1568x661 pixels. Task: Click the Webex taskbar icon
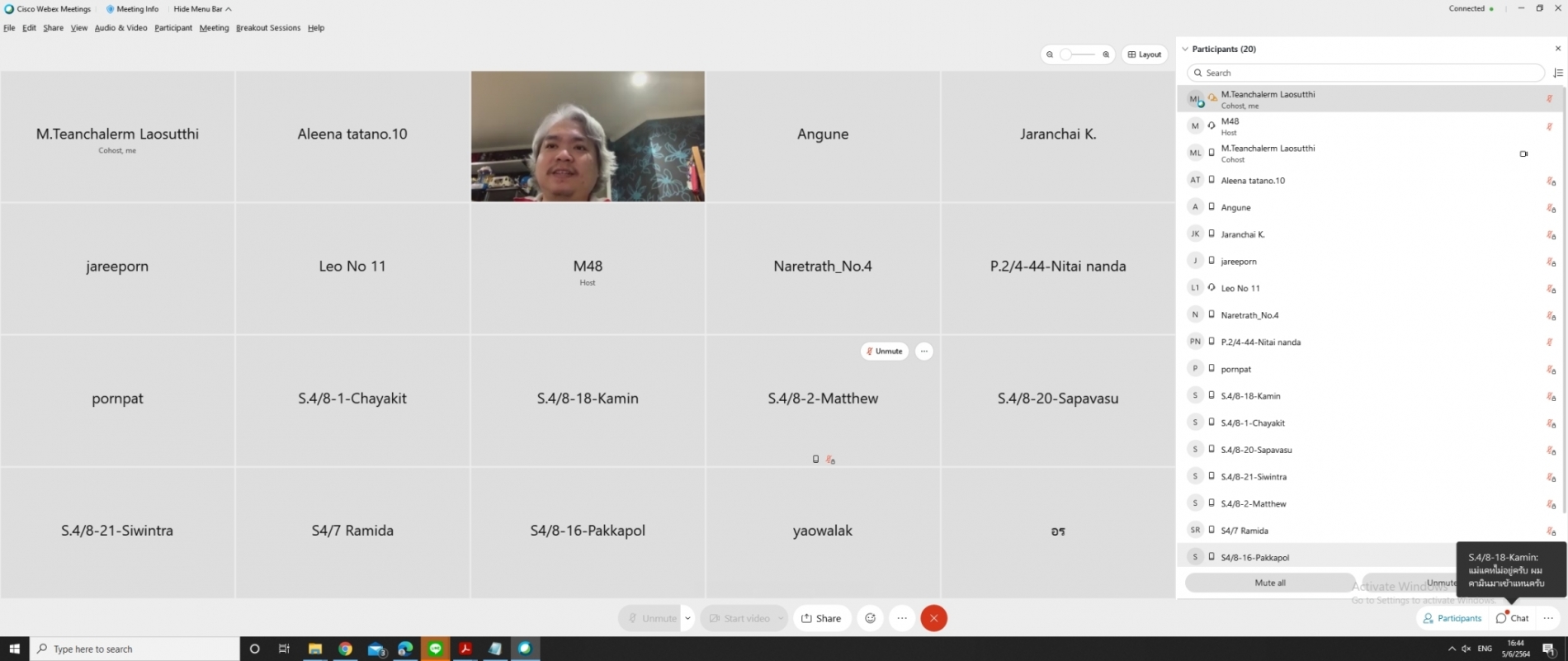coord(525,649)
